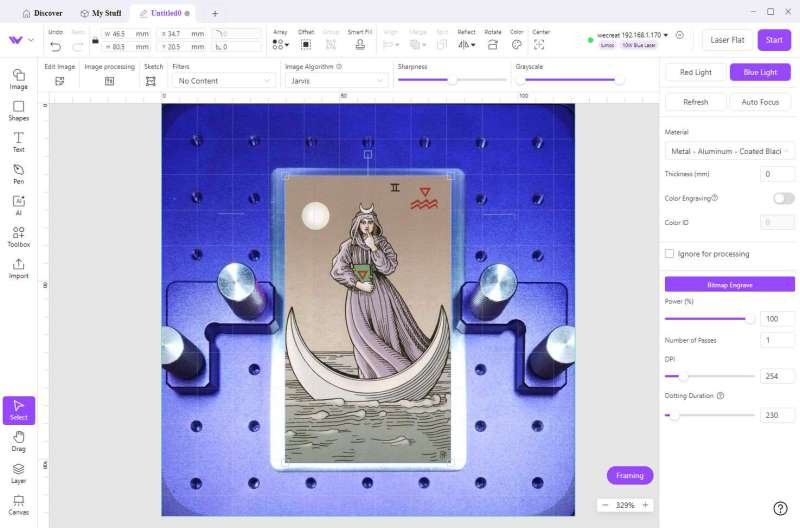Screen dimensions: 800x528
Task: Click the Rotate icon
Action: pos(492,45)
